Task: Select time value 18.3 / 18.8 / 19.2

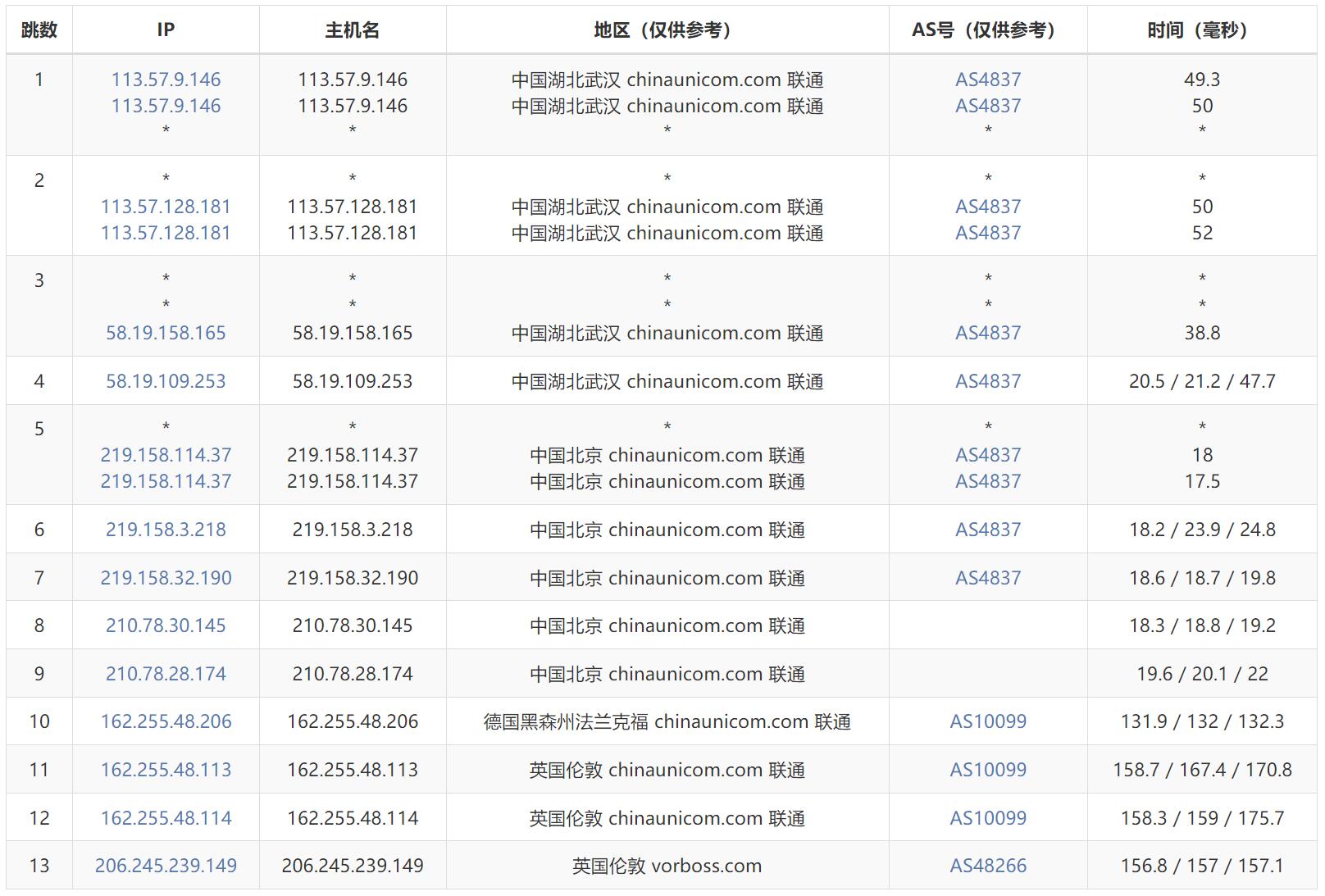Action: click(x=1202, y=625)
